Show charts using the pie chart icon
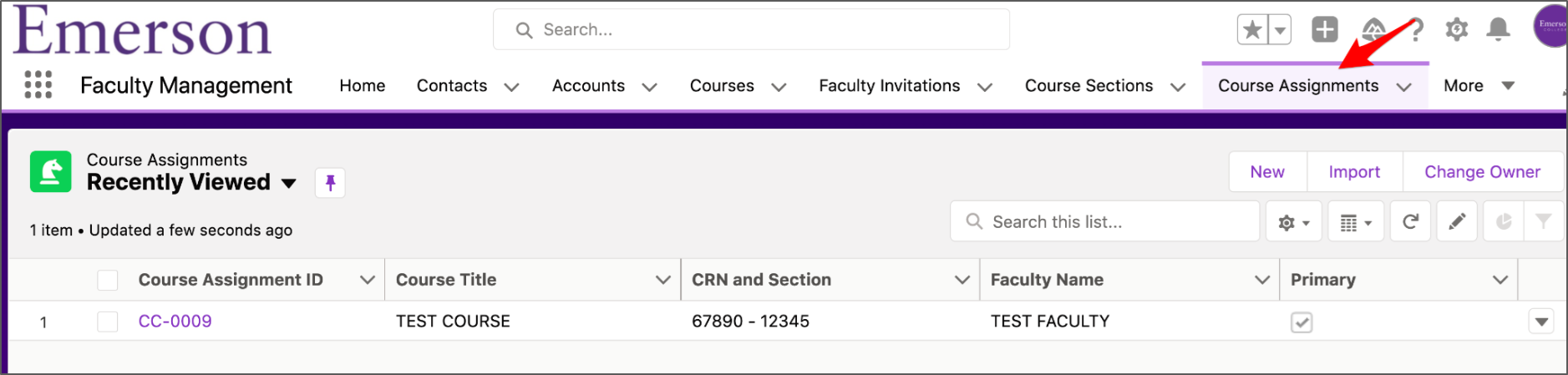Screen dimensions: 1568x375 tap(1504, 221)
